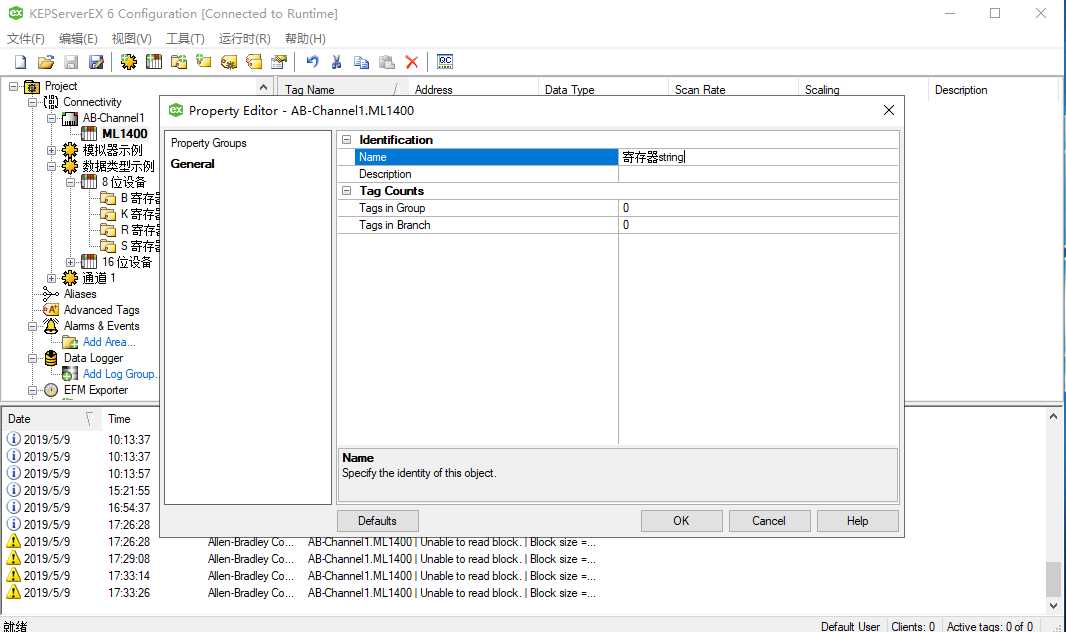This screenshot has height=632, width=1066.
Task: Click the New Project toolbar icon
Action: 20,62
